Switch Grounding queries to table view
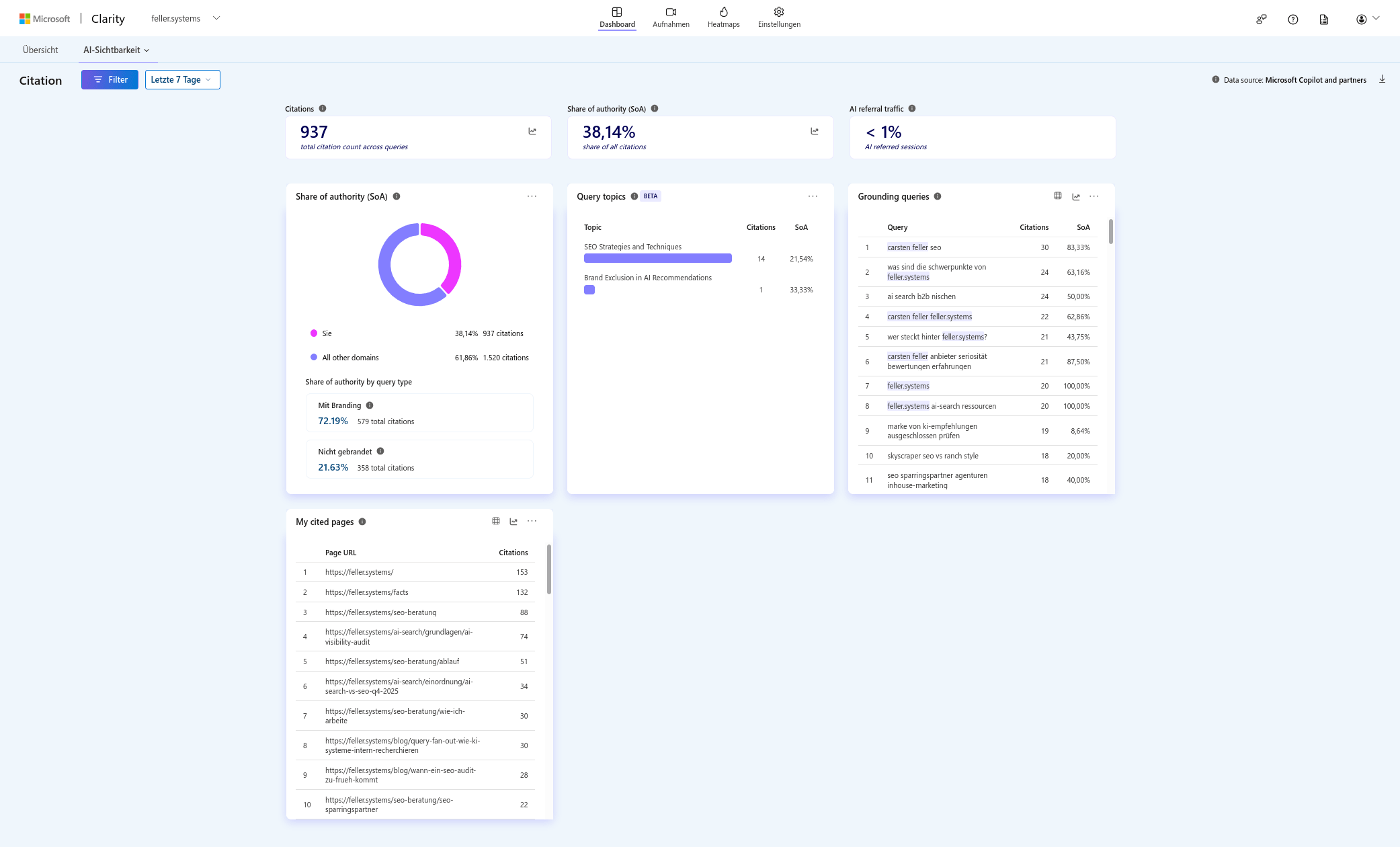Image resolution: width=1400 pixels, height=847 pixels. [x=1058, y=196]
